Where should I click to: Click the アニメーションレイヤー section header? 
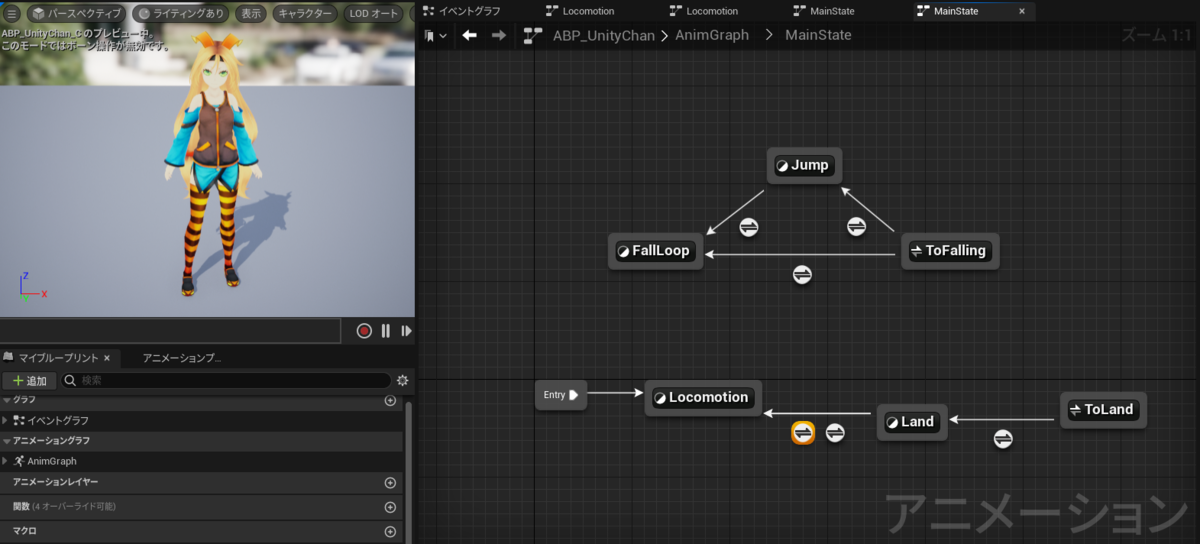click(x=201, y=482)
